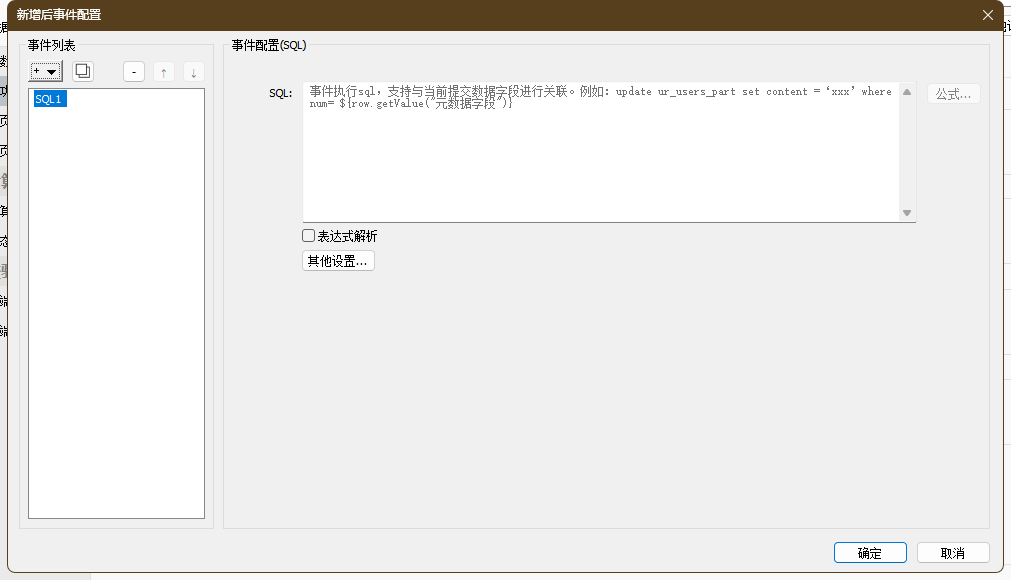The image size is (1011, 580).
Task: Move selected event up with arrow
Action: [x=164, y=72]
